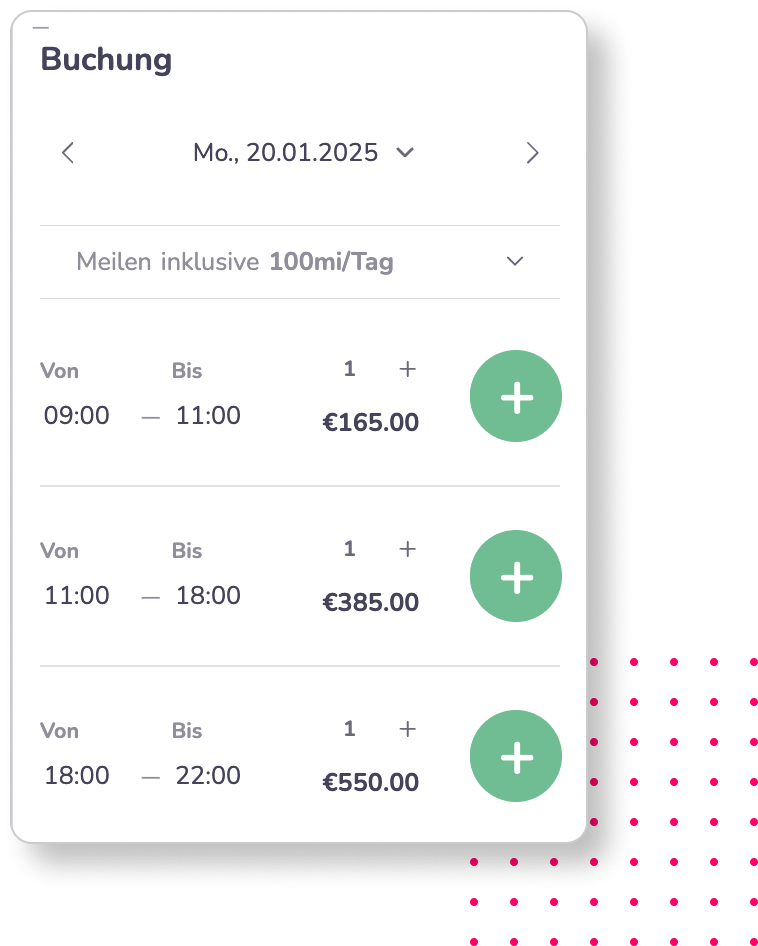Click the 09:00 Von start time
The height and width of the screenshot is (946, 758).
[x=77, y=415]
